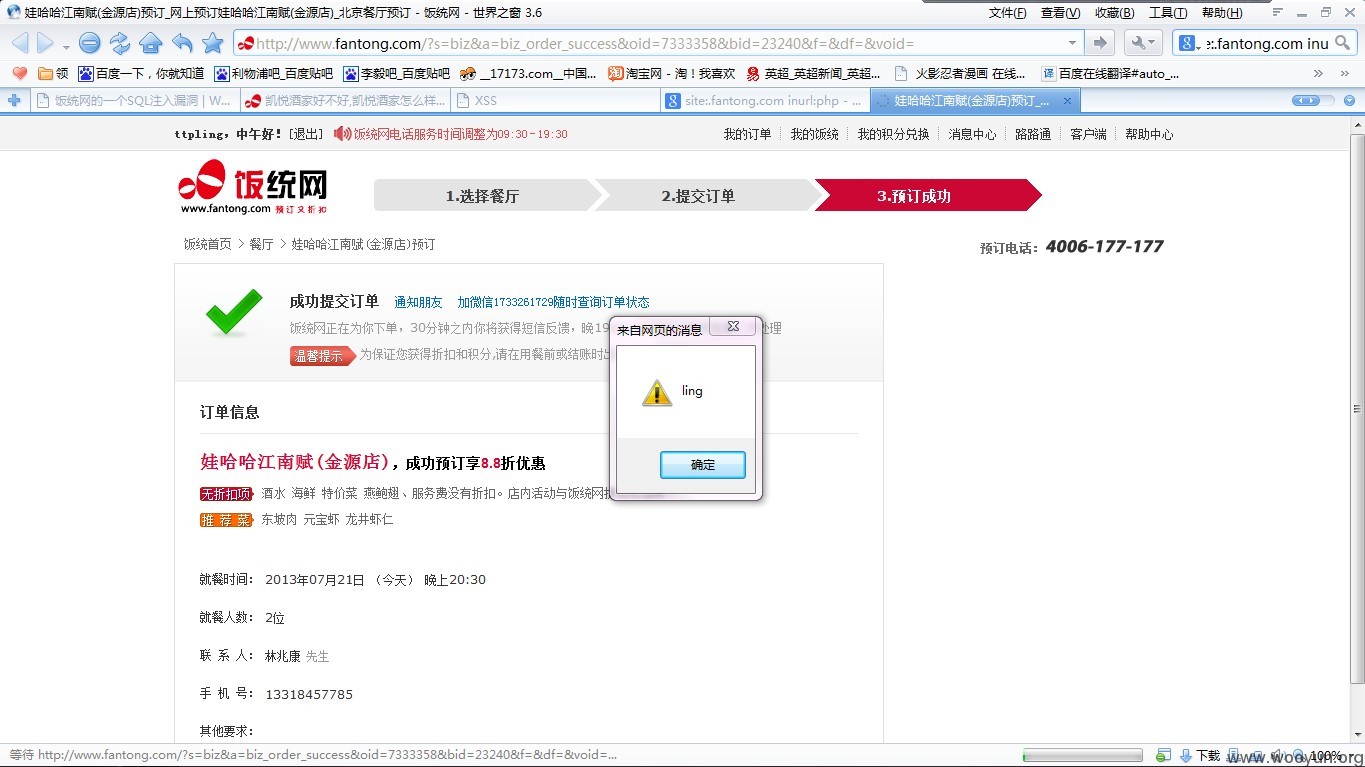Switch to the 凯悦酒家好不好 tab
The height and width of the screenshot is (767, 1365).
click(x=344, y=101)
